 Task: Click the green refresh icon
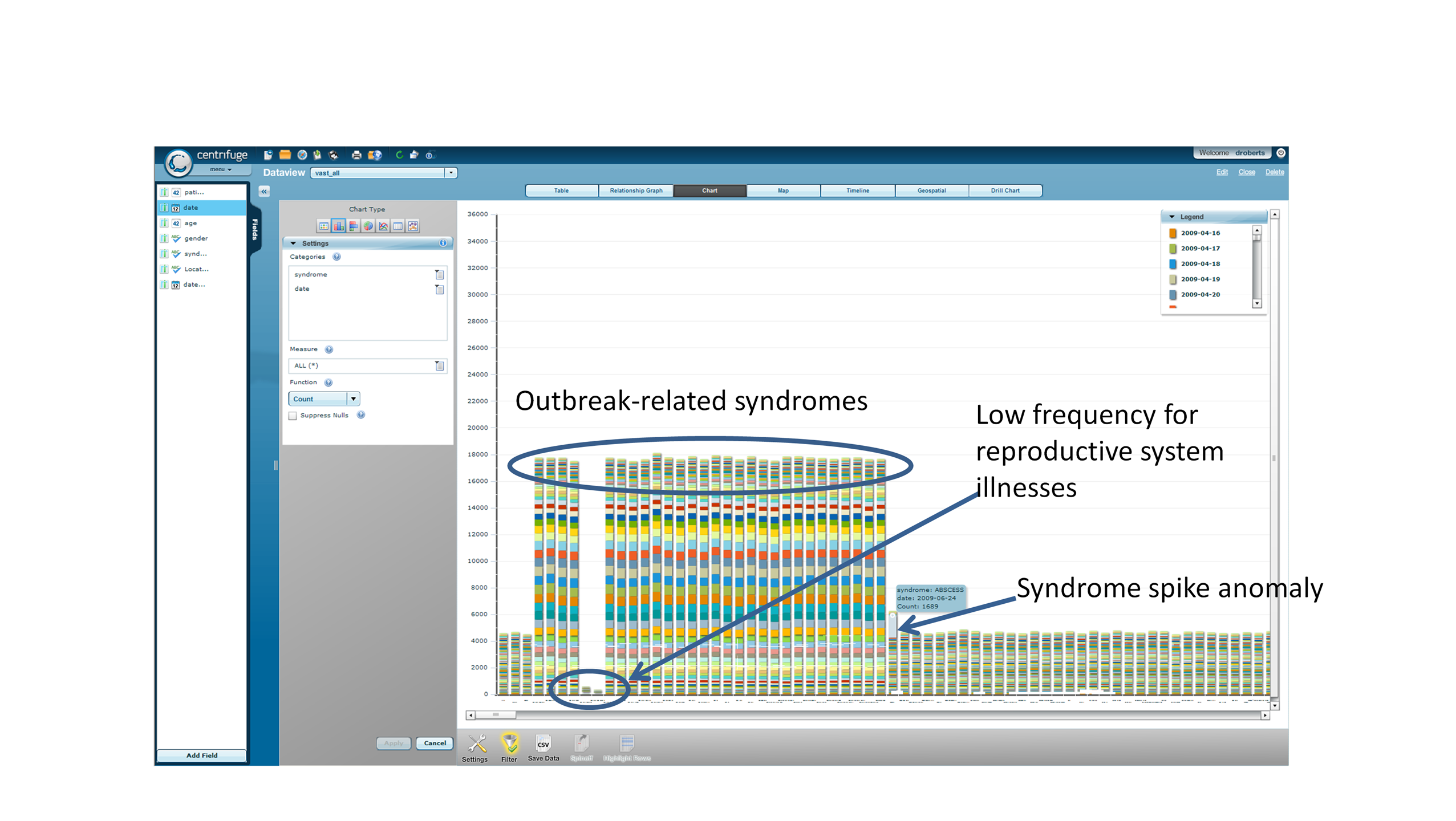point(399,155)
